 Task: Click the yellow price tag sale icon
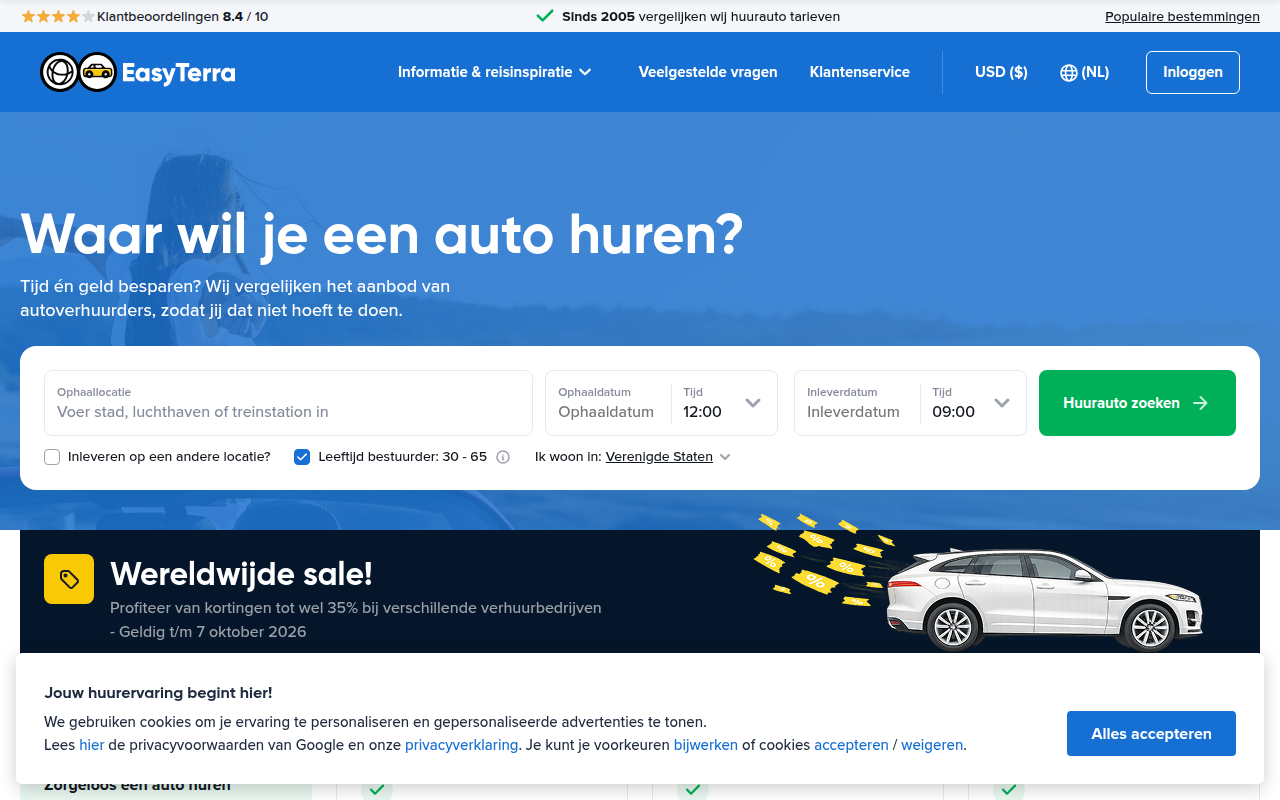pos(69,579)
